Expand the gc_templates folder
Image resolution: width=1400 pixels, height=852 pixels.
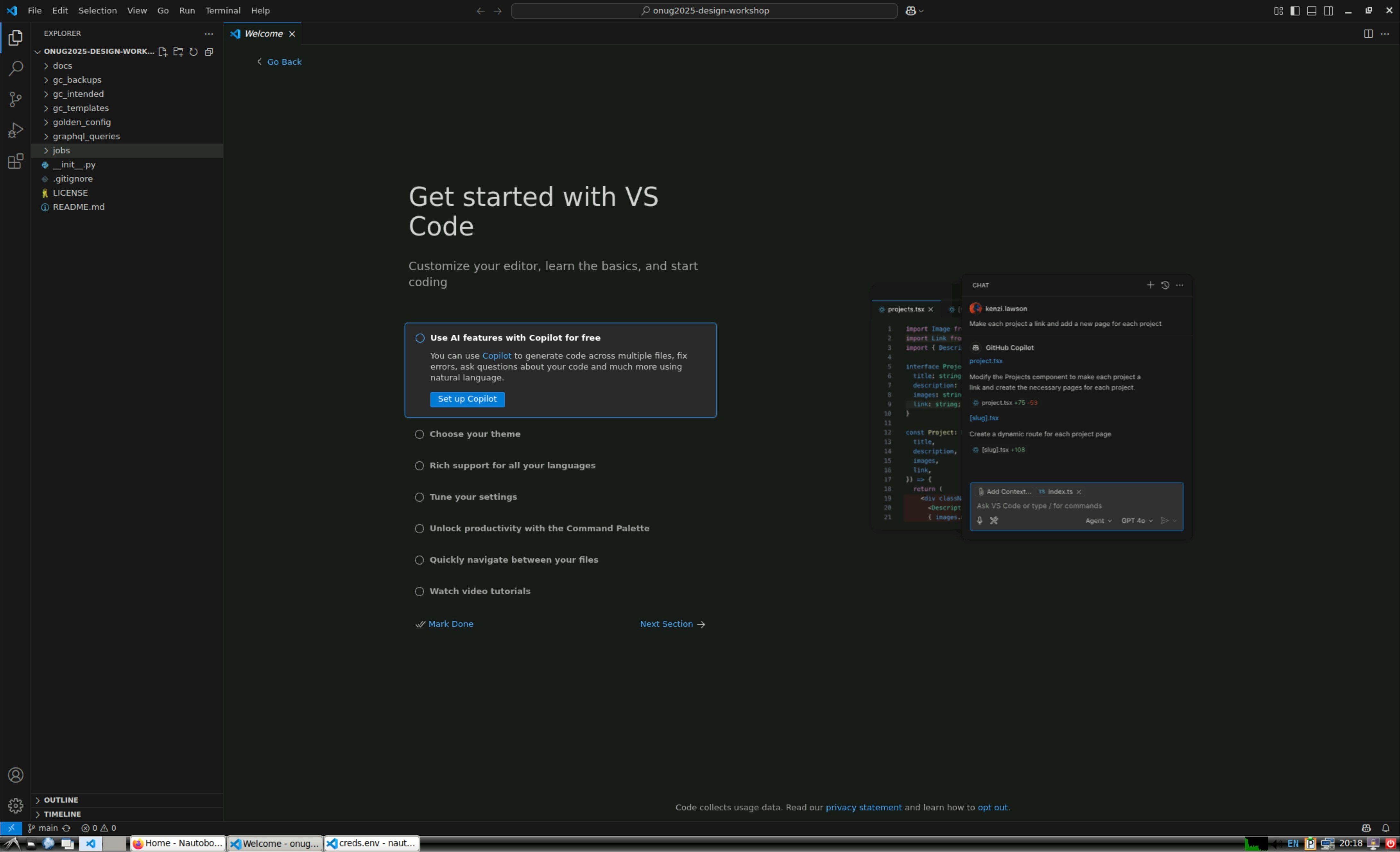tap(80, 108)
